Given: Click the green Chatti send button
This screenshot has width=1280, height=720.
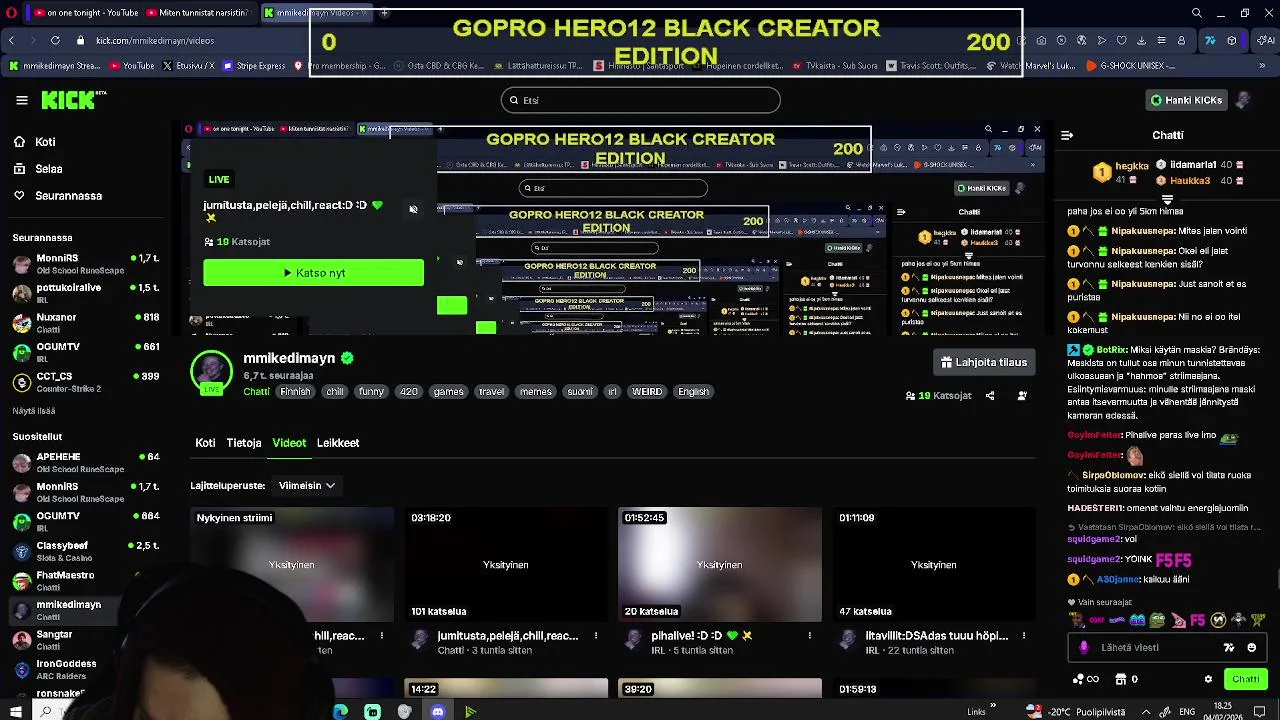Looking at the screenshot, I should click(x=1245, y=679).
